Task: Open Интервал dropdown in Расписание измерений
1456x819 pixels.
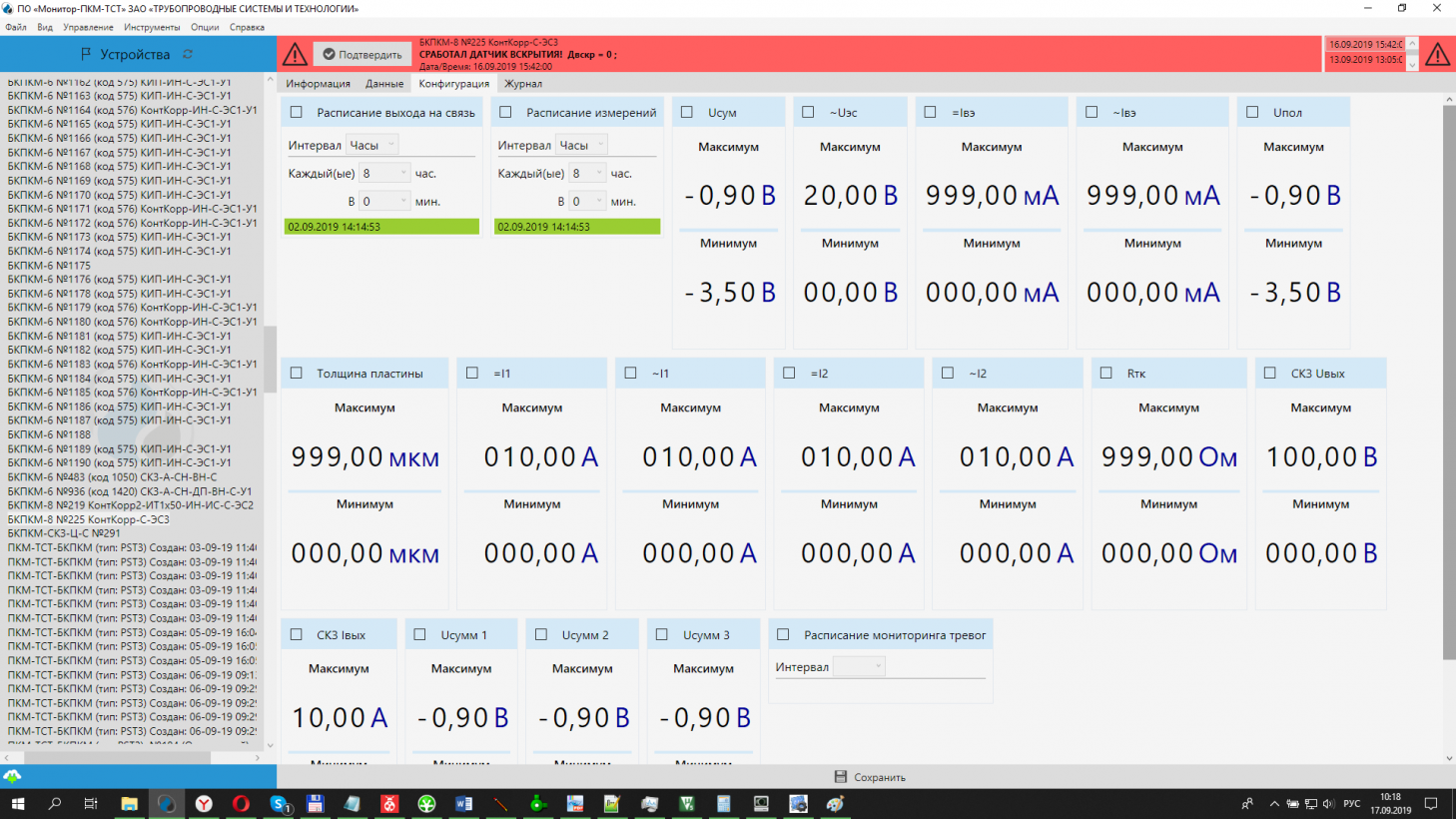Action: coord(582,145)
